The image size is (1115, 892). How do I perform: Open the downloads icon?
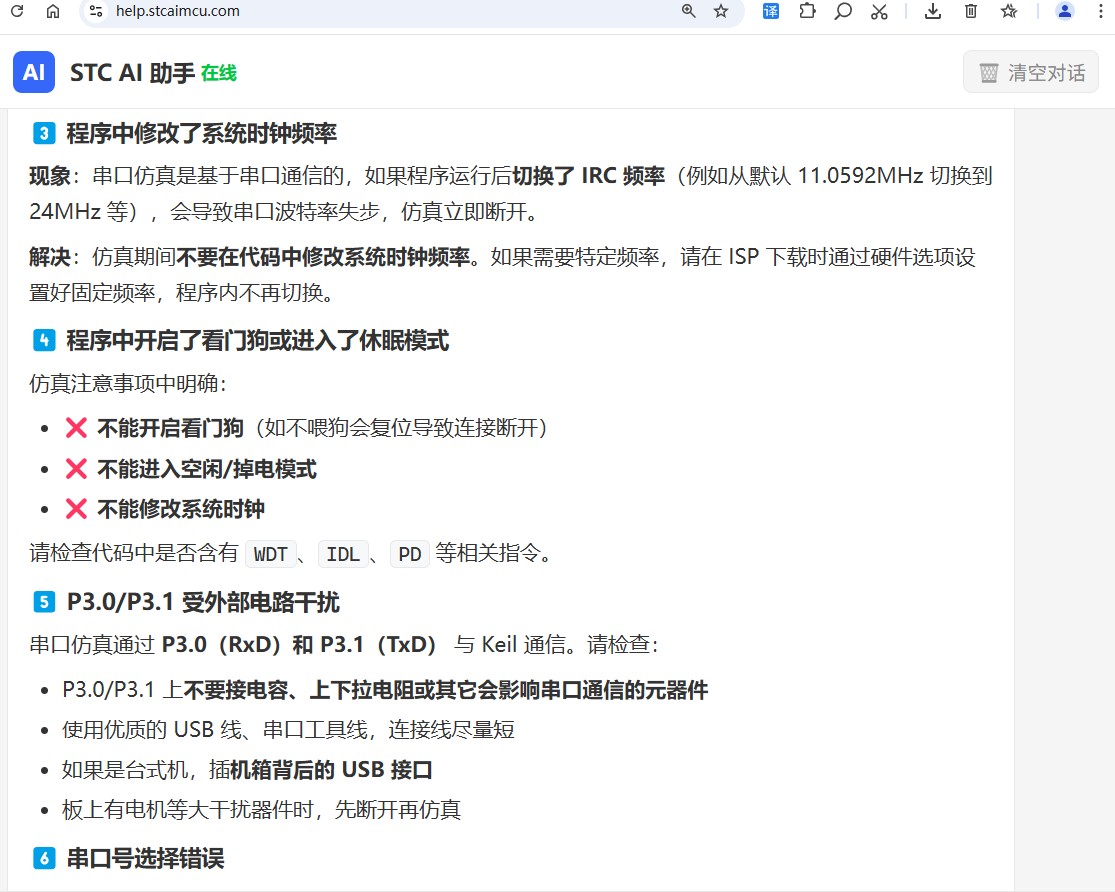[x=933, y=11]
